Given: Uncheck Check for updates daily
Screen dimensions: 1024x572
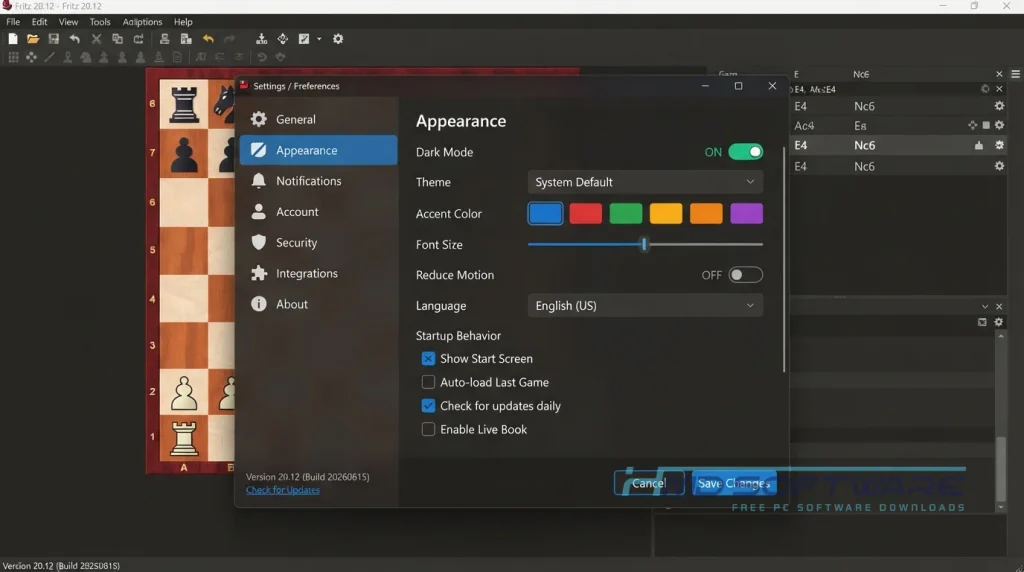Looking at the screenshot, I should click(x=428, y=405).
